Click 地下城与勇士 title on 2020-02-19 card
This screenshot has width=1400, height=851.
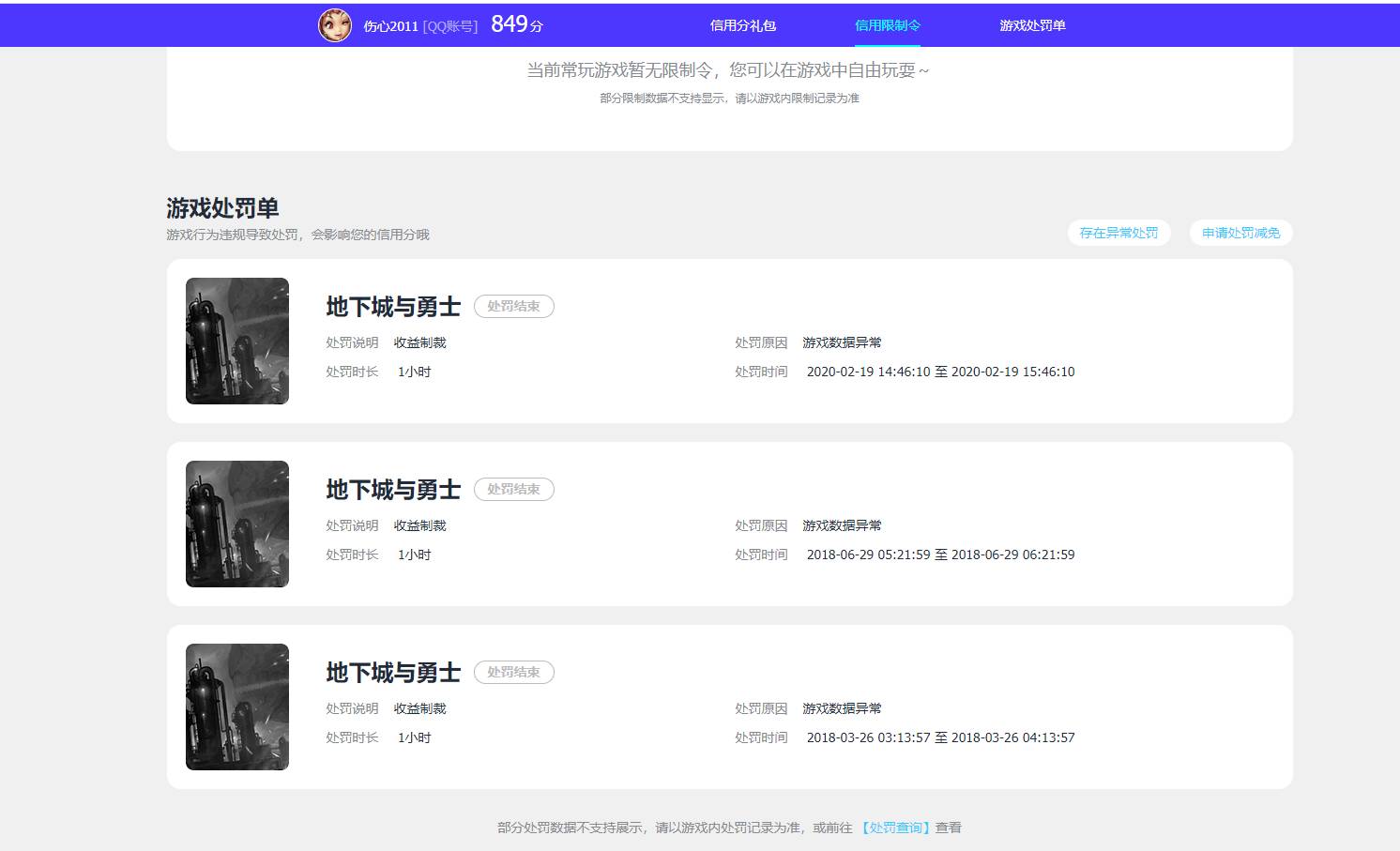click(393, 307)
